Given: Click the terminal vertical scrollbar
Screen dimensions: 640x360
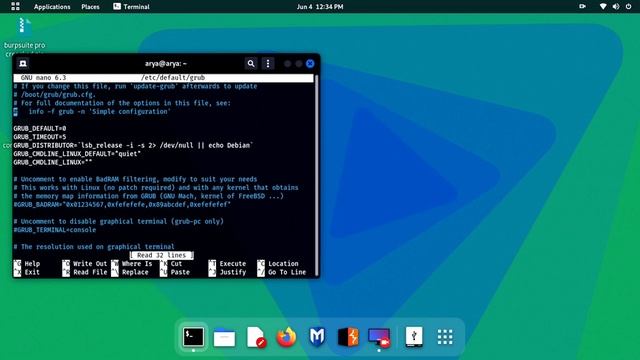Looking at the screenshot, I should 316,176.
